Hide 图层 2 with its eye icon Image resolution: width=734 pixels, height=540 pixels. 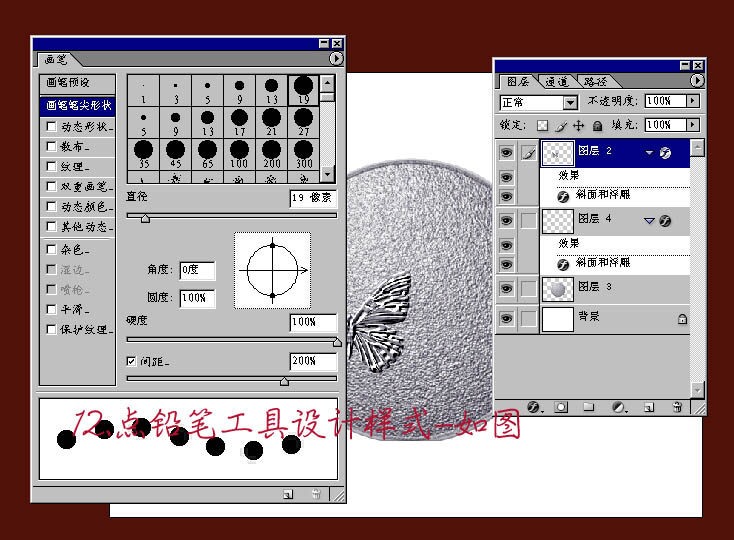click(506, 153)
